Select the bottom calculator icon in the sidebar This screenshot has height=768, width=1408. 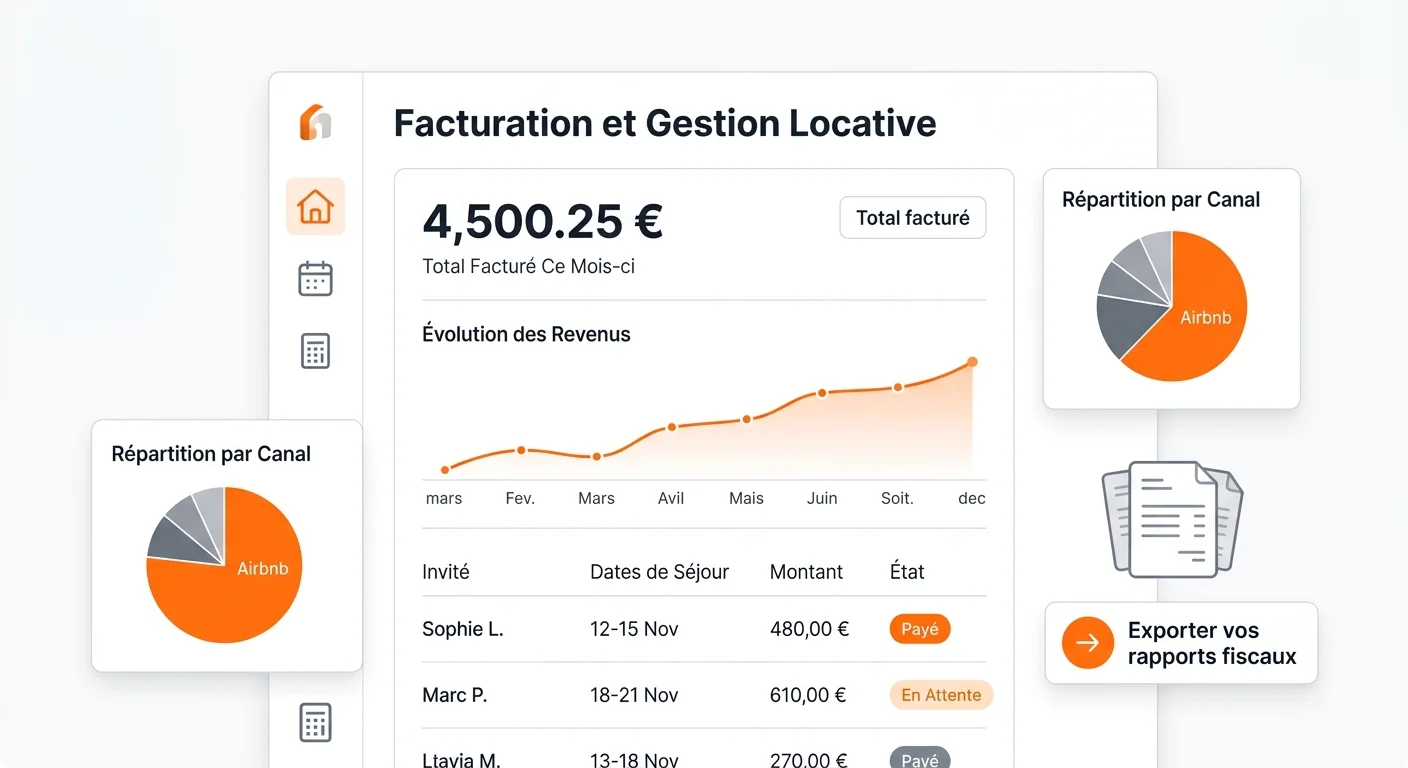click(315, 722)
